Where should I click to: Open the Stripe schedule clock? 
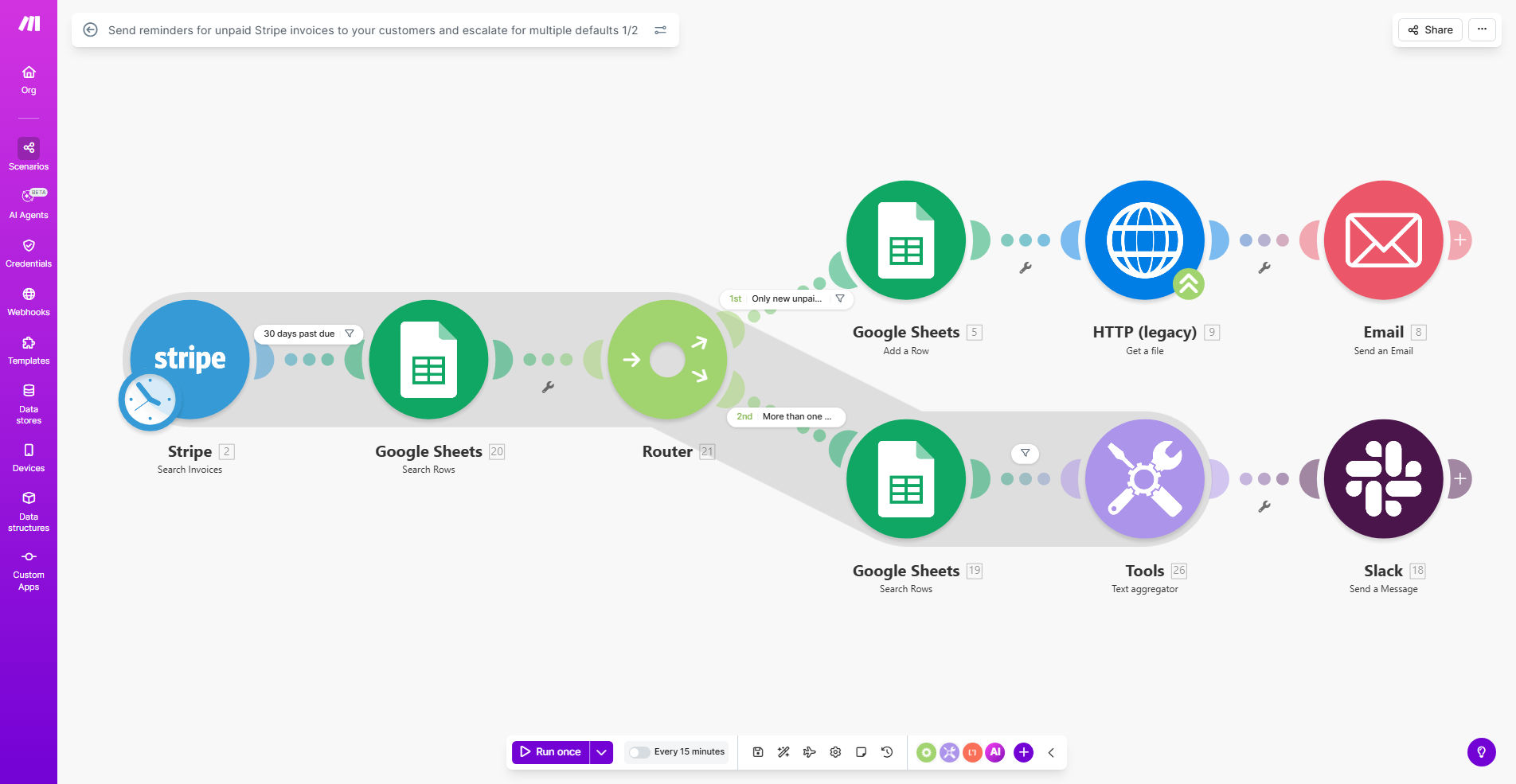point(148,400)
